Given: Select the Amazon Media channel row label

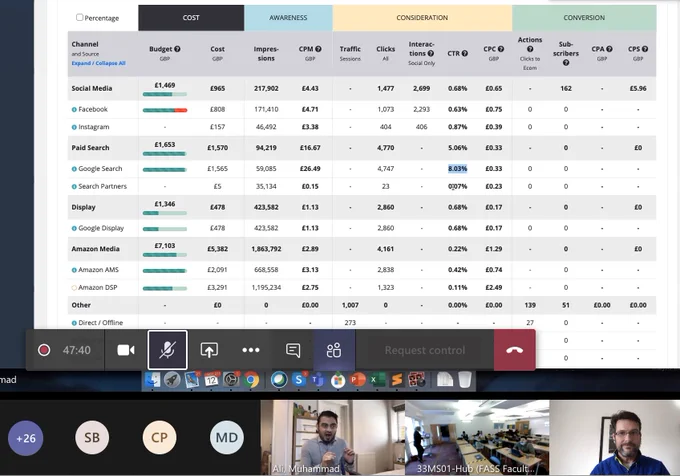Looking at the screenshot, I should (x=95, y=249).
